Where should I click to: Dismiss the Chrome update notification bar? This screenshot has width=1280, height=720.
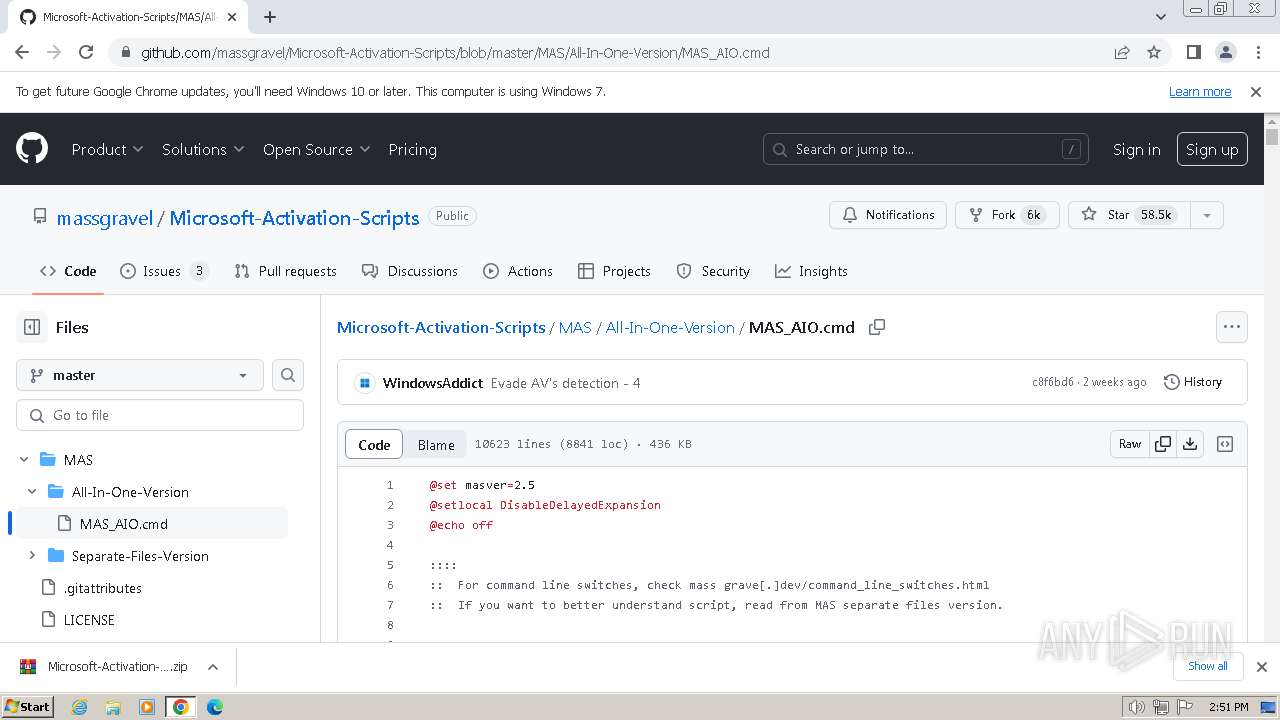(x=1256, y=91)
